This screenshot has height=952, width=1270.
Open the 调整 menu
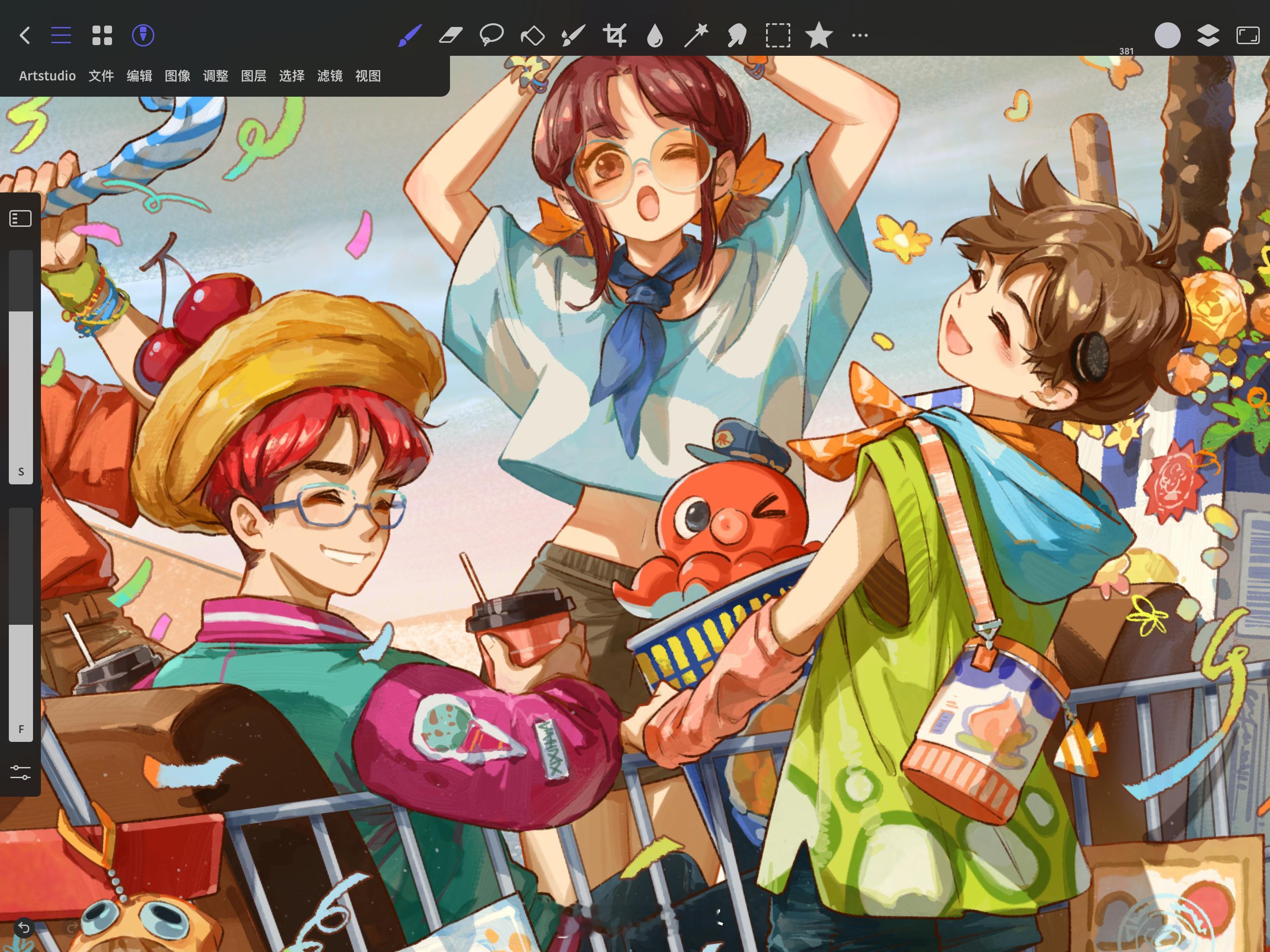[215, 76]
